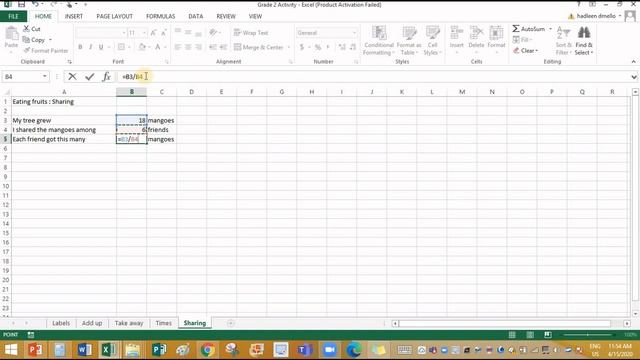Toggle Bold formatting
Viewport: 640px width, 360px height.
[x=80, y=47]
